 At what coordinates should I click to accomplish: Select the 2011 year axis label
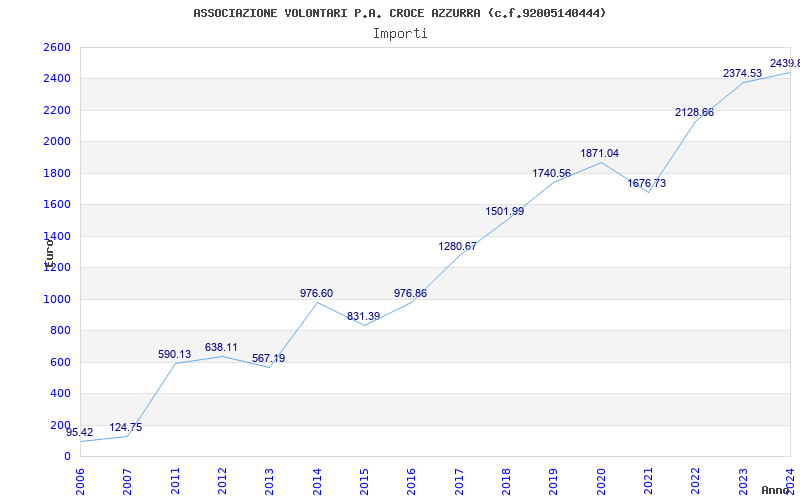(x=175, y=478)
